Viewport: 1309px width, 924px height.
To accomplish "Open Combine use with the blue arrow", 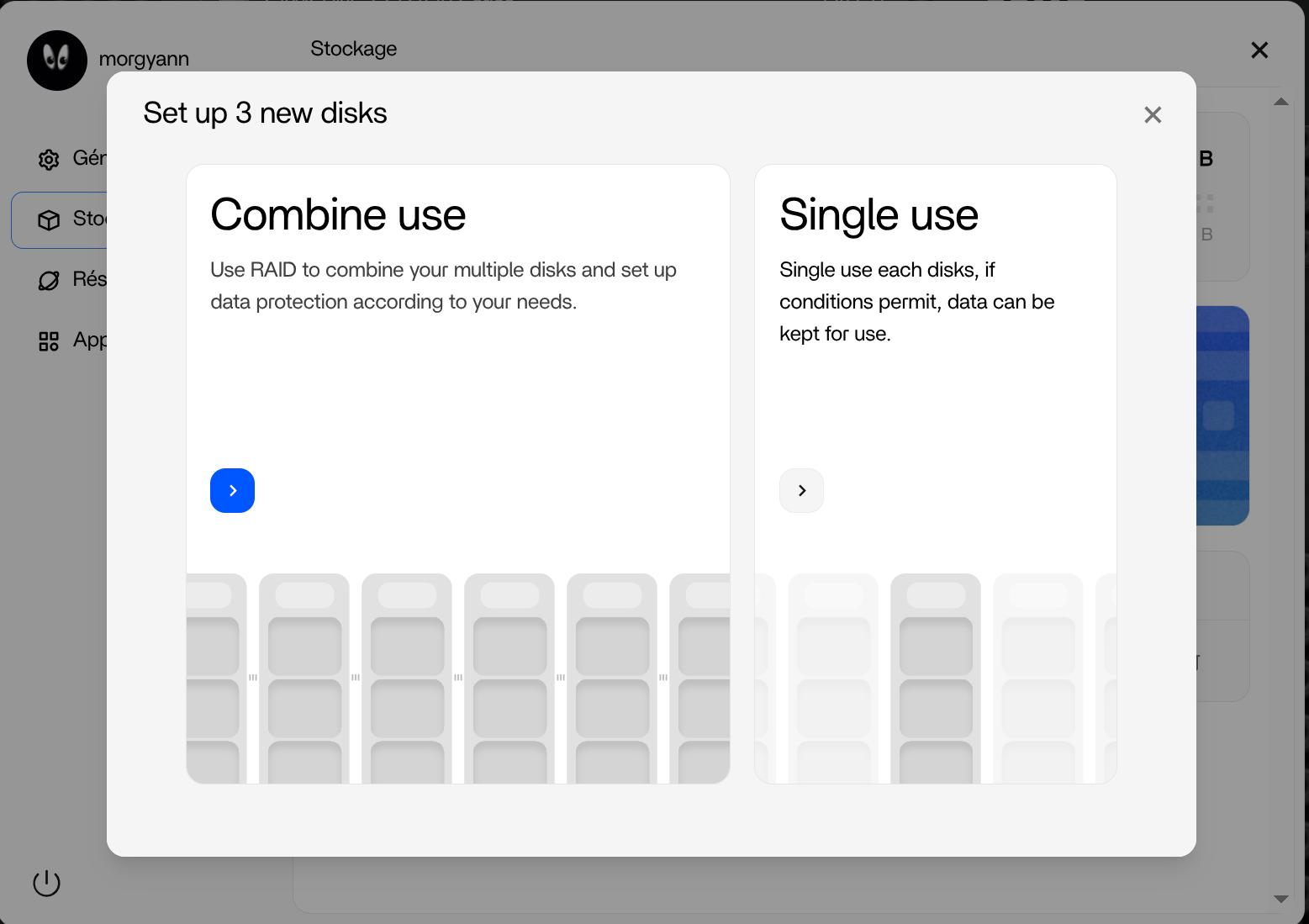I will pos(232,490).
